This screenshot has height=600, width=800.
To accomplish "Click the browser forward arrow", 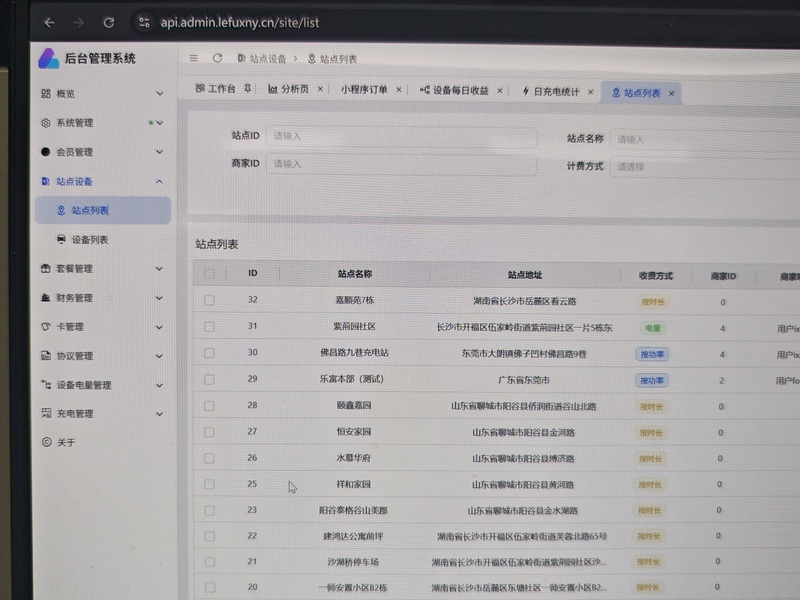I will (x=79, y=22).
